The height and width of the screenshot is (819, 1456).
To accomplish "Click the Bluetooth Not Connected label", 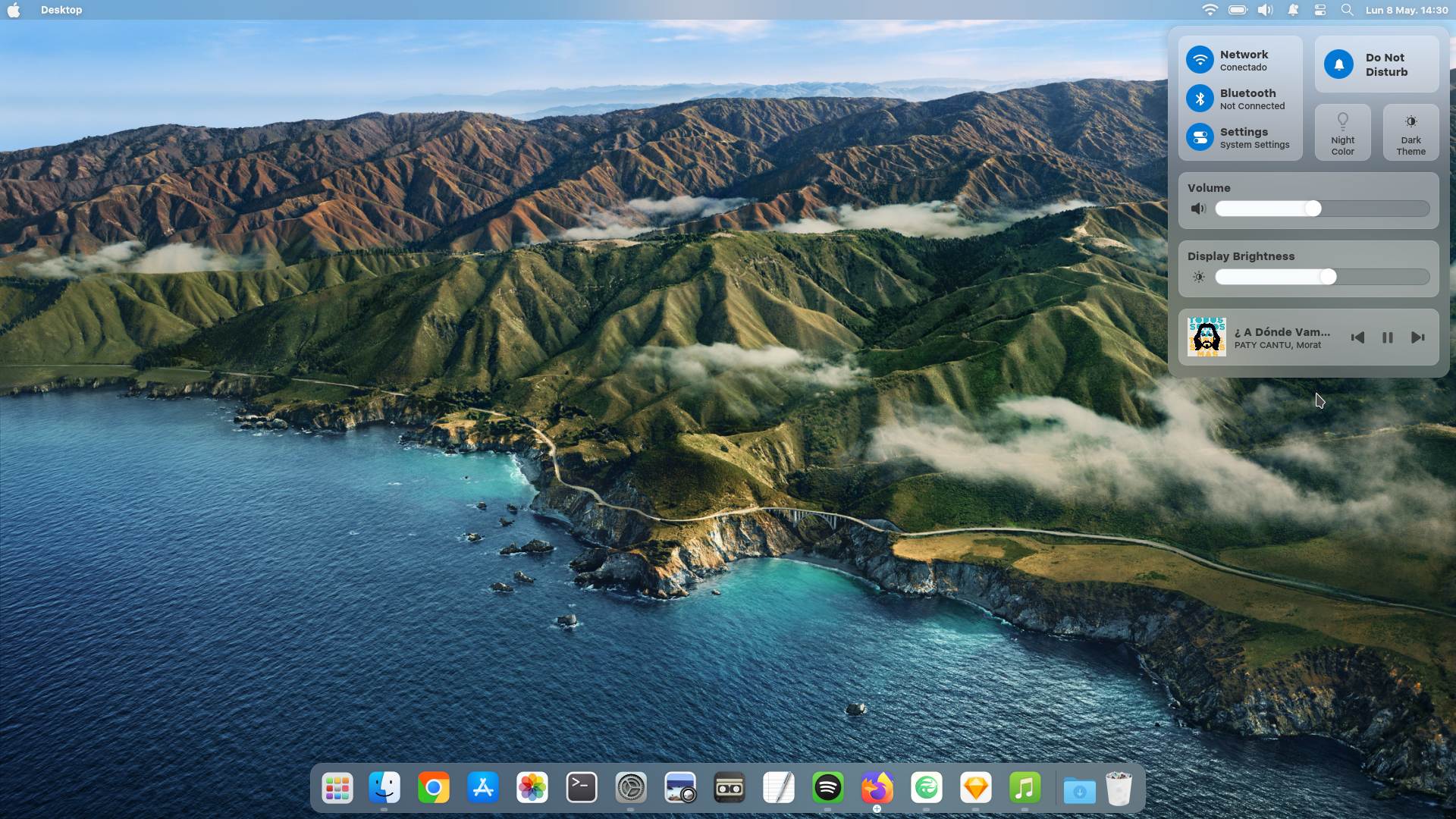I will 1252,99.
